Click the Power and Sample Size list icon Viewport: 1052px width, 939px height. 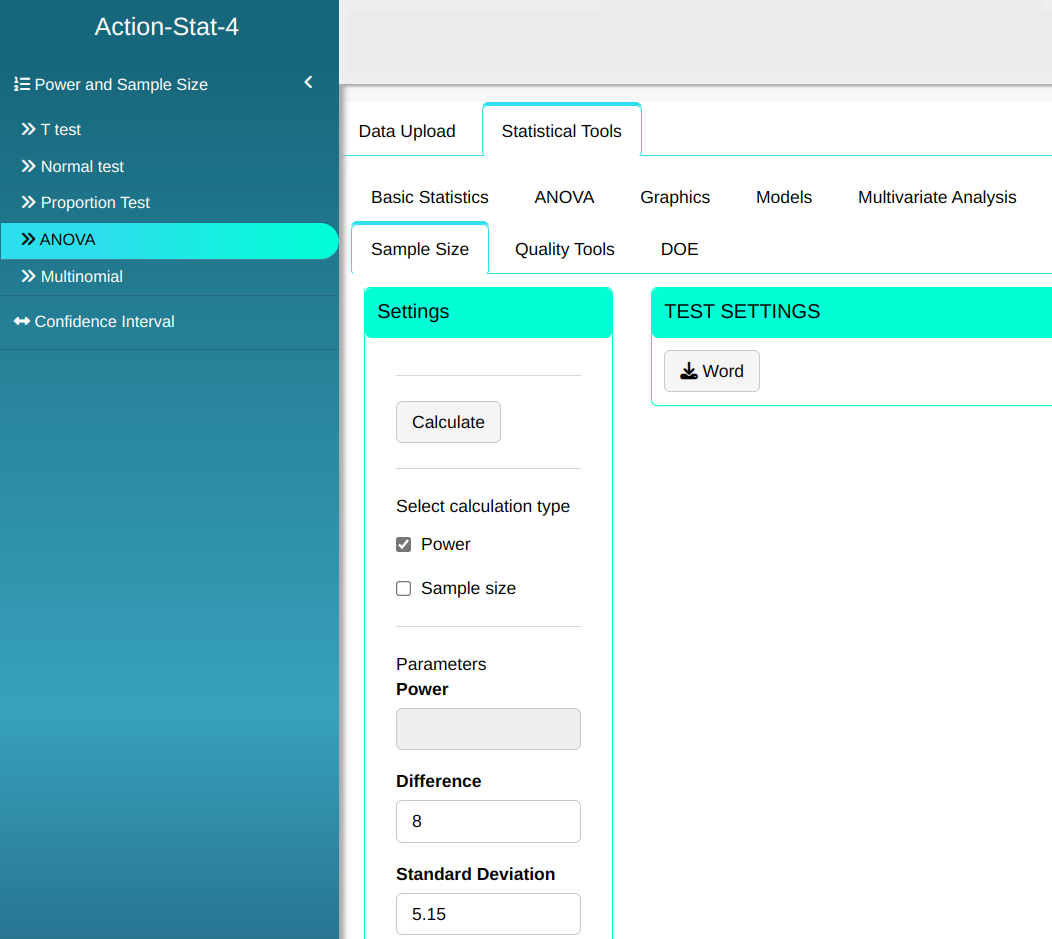pos(22,85)
